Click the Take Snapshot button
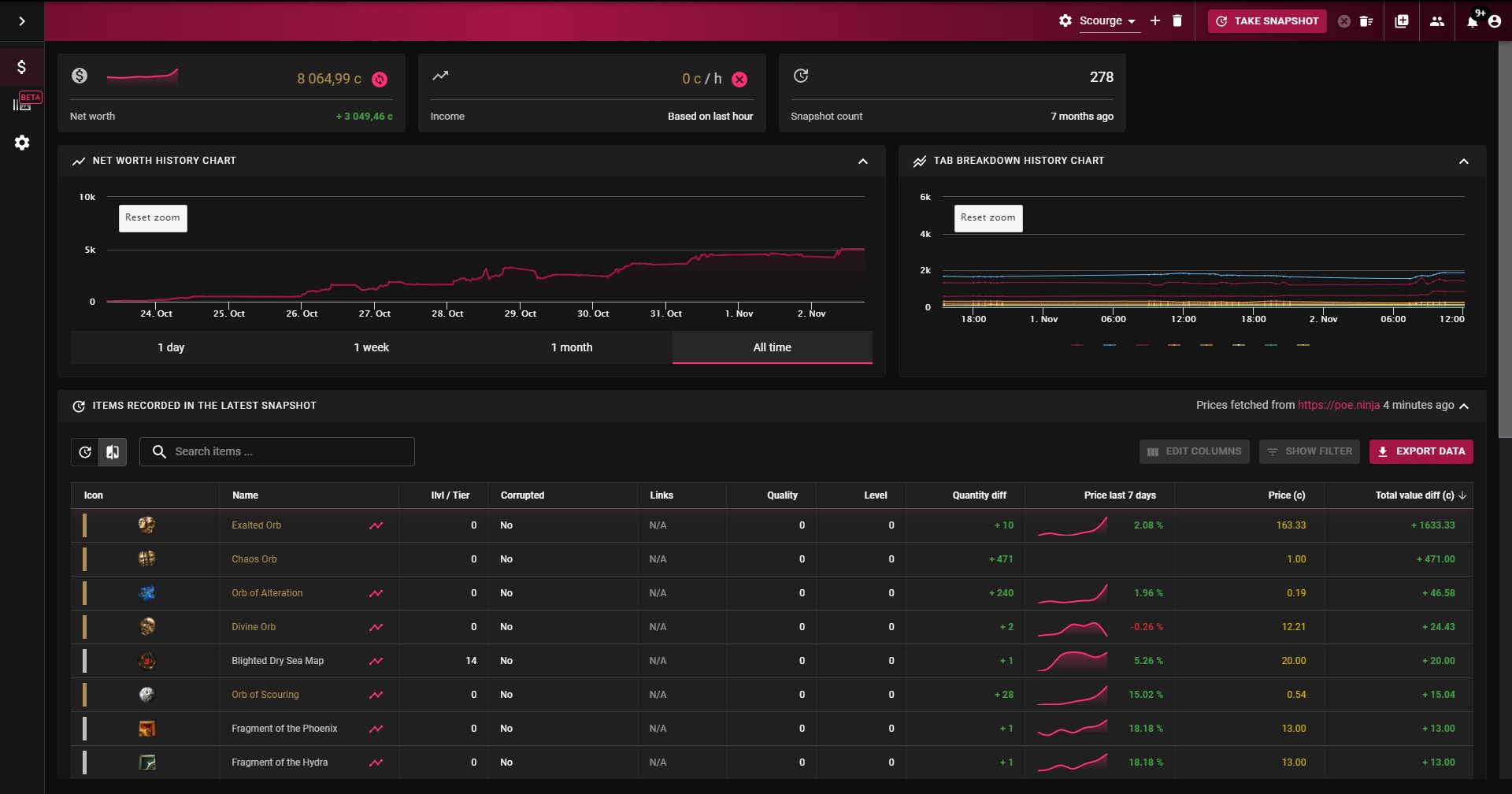Viewport: 1512px width, 794px height. [1267, 21]
